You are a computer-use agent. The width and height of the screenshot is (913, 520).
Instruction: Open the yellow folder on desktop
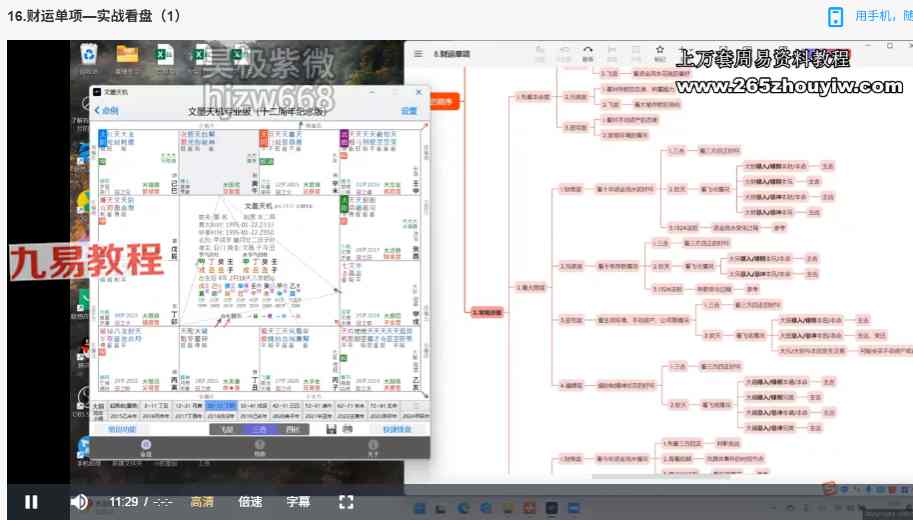click(x=127, y=56)
